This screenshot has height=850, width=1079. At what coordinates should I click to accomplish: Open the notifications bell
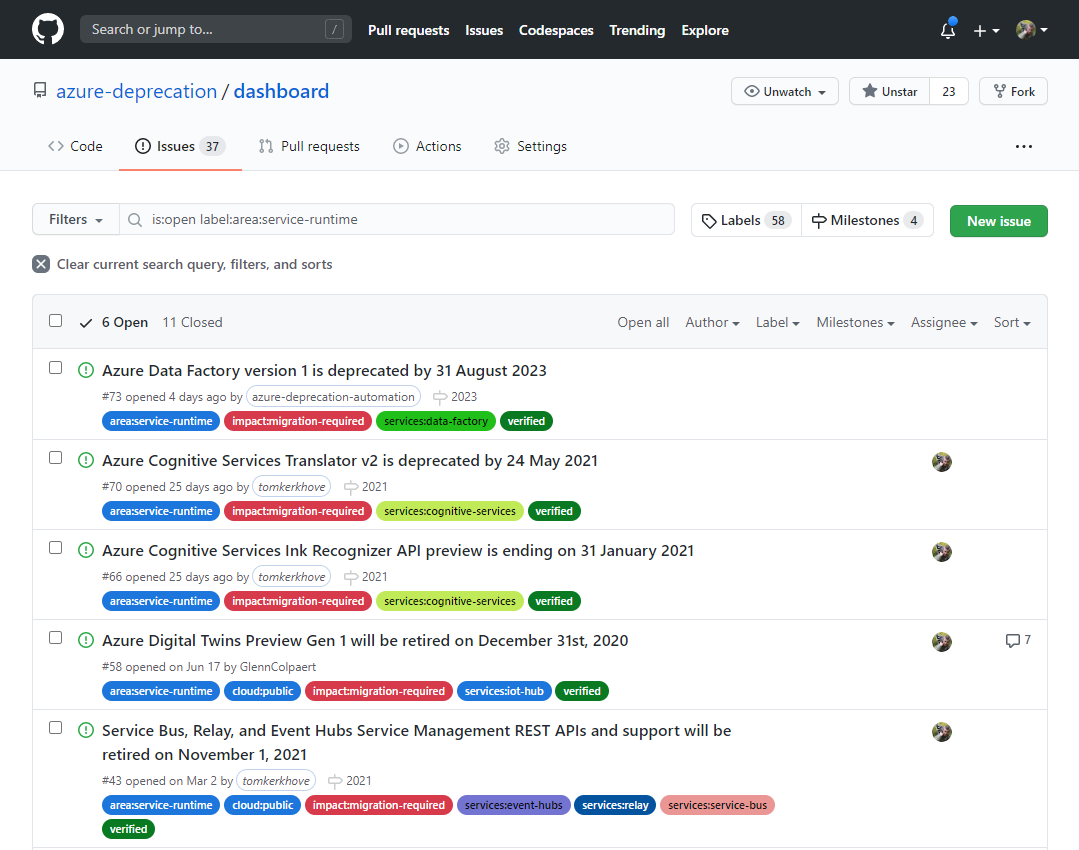point(948,30)
